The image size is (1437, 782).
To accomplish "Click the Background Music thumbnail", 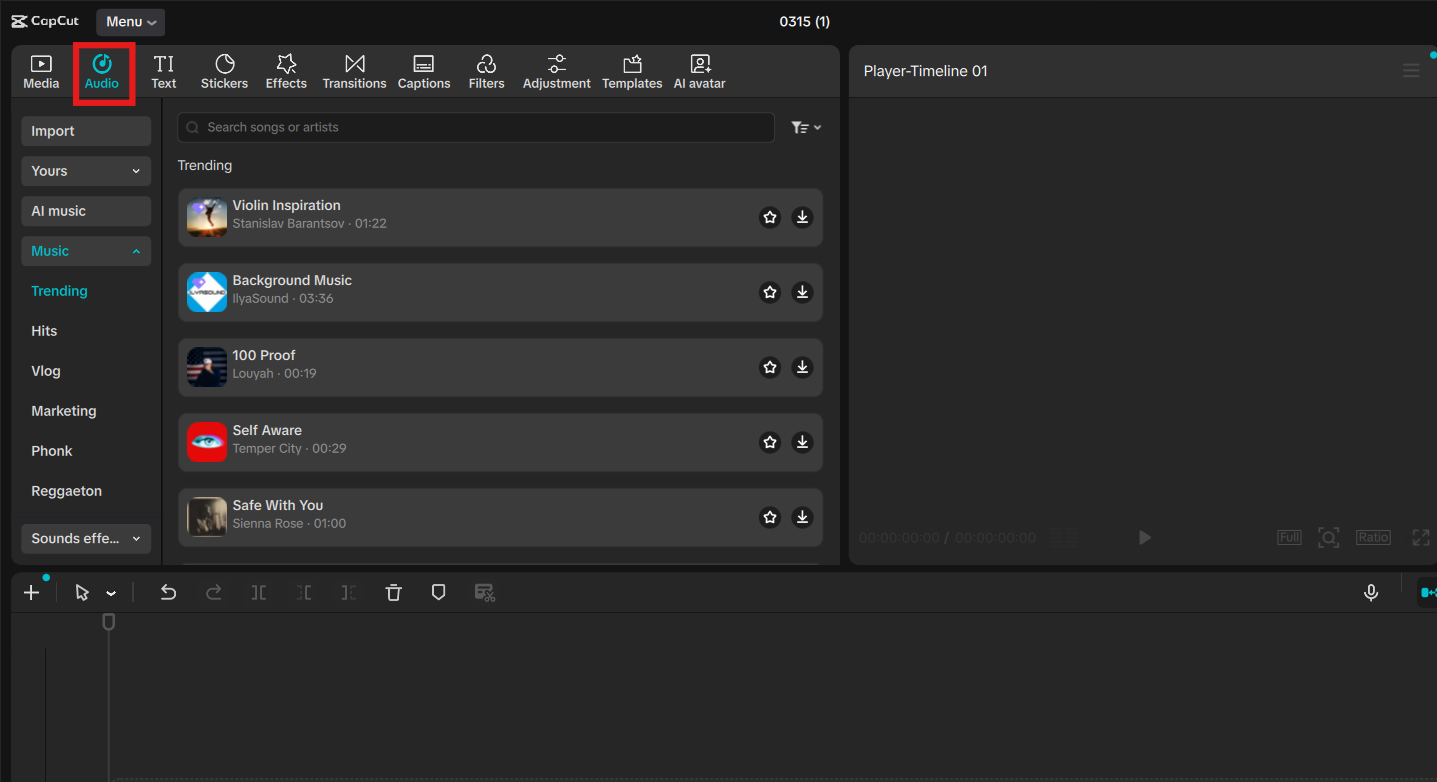I will (207, 292).
